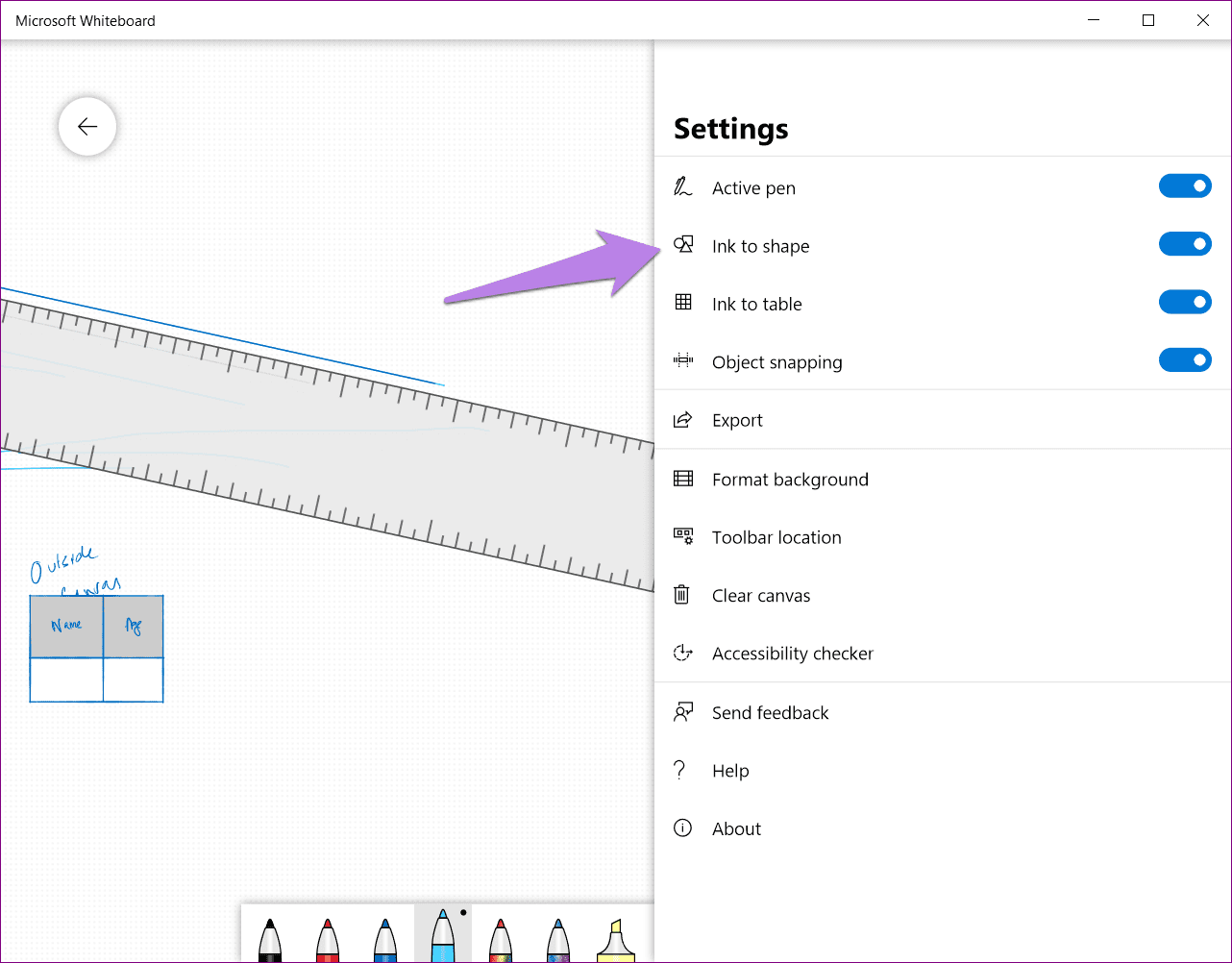Viewport: 1232px width, 963px height.
Task: Toggle the Active pen switch
Action: [x=1185, y=186]
